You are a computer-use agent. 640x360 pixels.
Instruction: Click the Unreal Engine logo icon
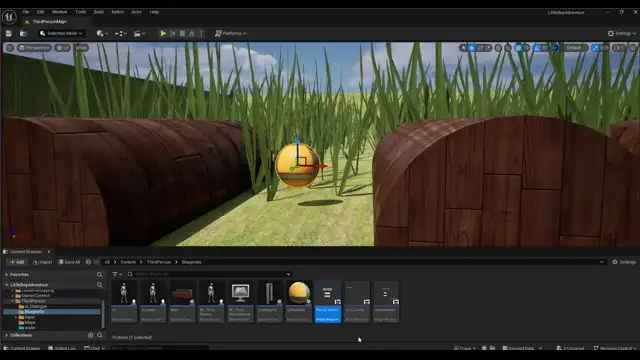pos(9,17)
